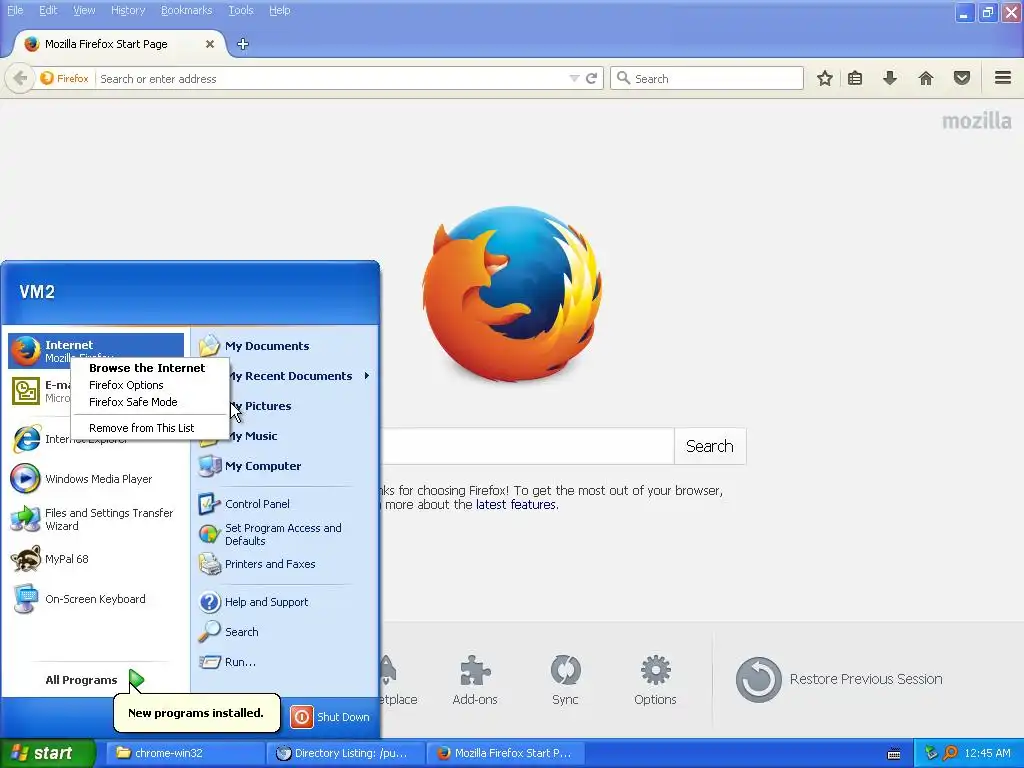The height and width of the screenshot is (768, 1024).
Task: Open My Documents in Start menu
Action: click(285, 346)
